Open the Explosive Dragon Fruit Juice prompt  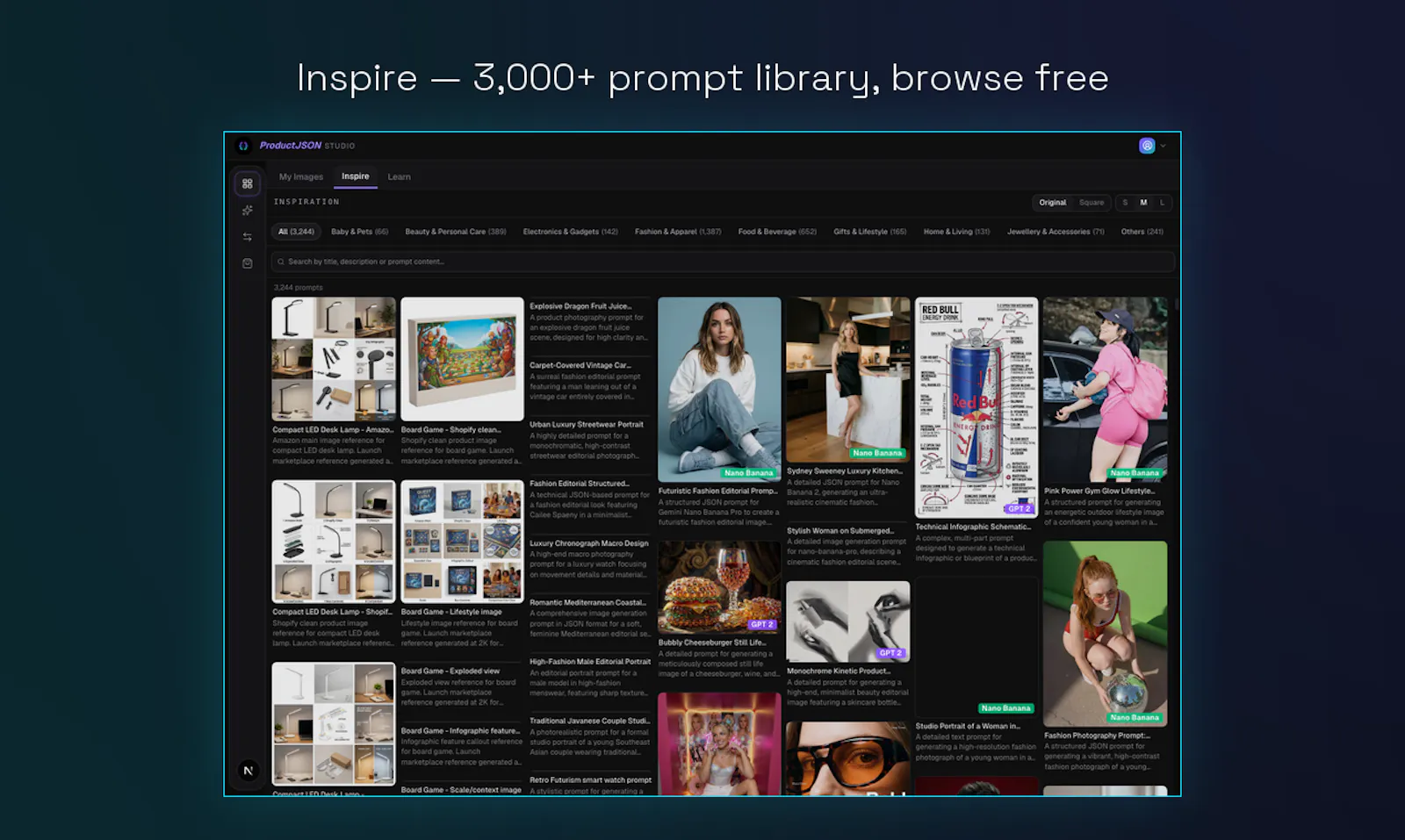589,324
